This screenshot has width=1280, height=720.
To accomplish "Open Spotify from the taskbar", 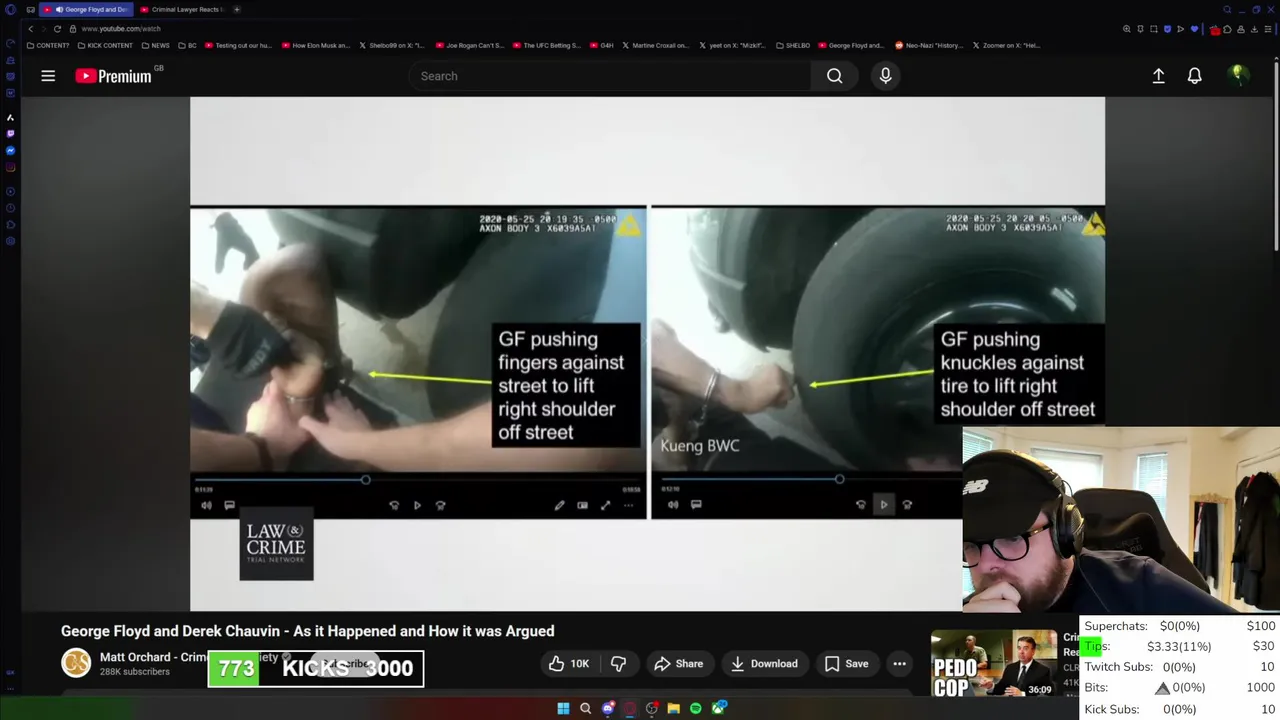I will [696, 709].
